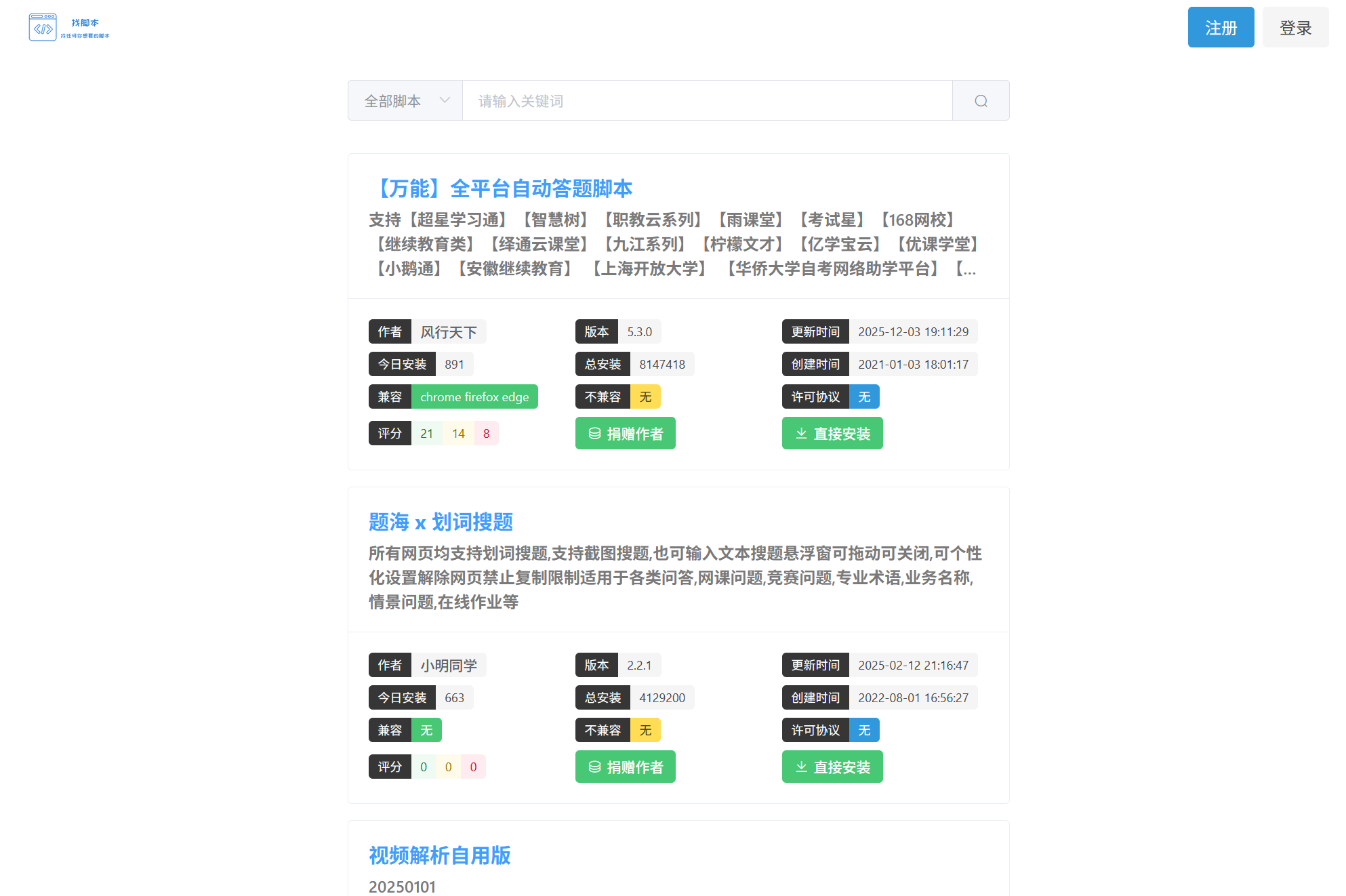
Task: Click the 许可协议 无 blue badge
Action: coord(863,396)
